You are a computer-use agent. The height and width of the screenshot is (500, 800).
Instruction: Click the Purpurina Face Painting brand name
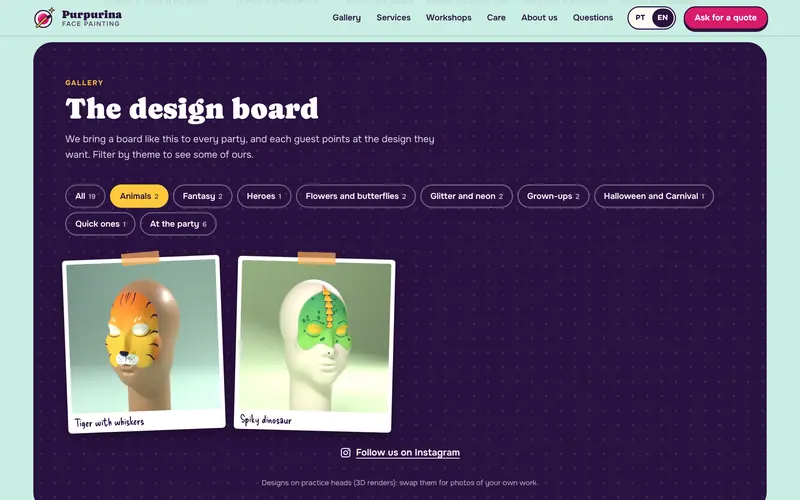tap(92, 18)
